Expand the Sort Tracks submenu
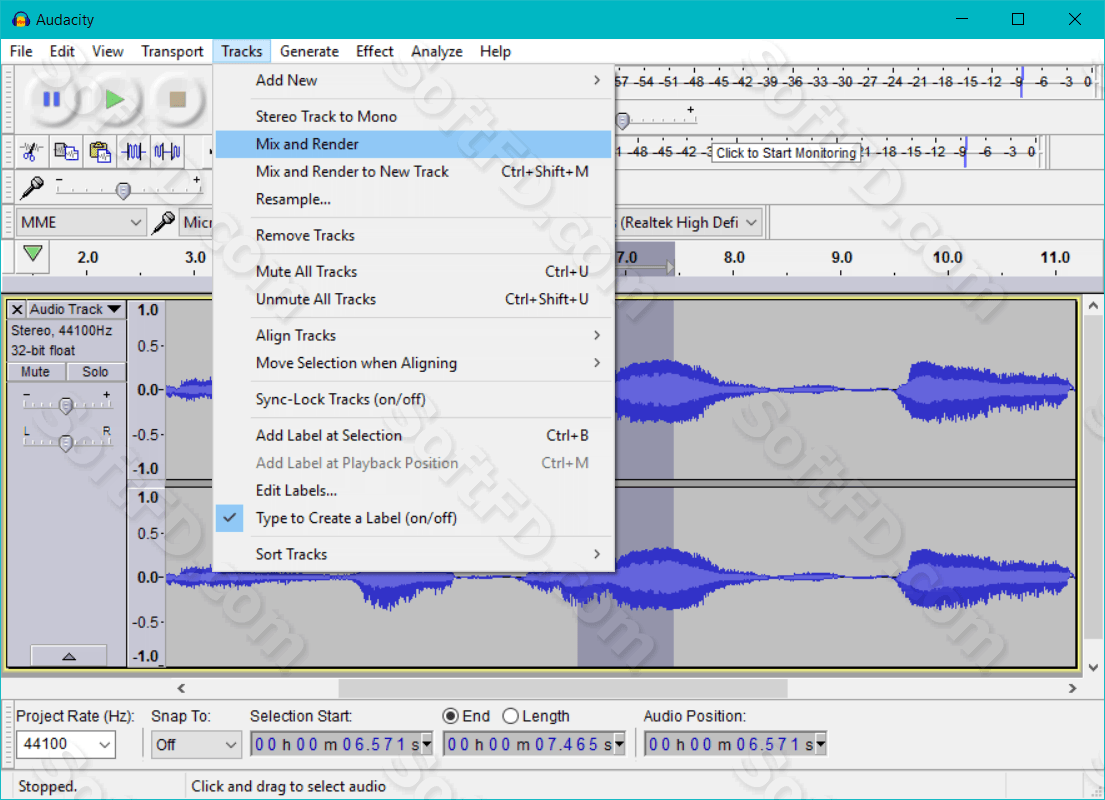 tap(414, 554)
